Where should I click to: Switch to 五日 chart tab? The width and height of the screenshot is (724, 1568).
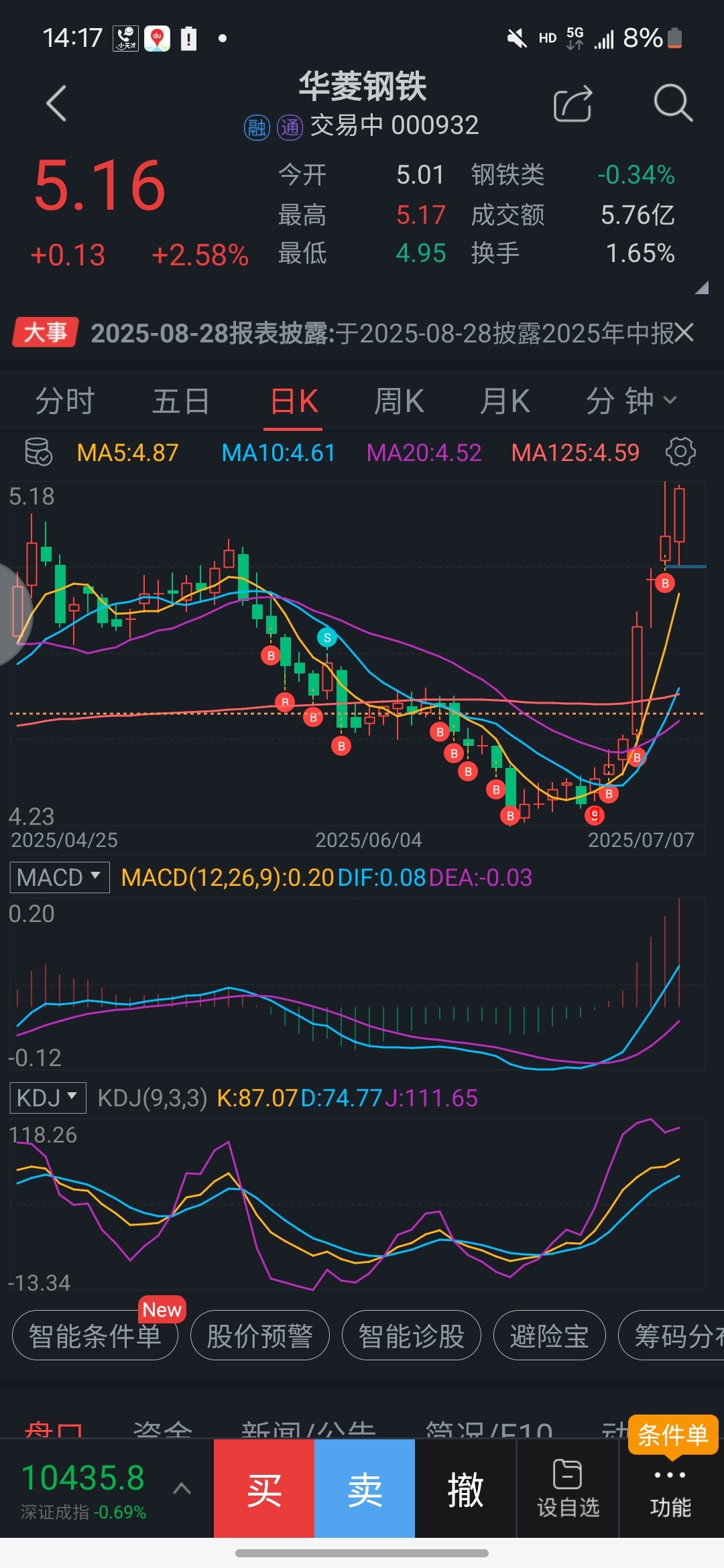tap(181, 401)
